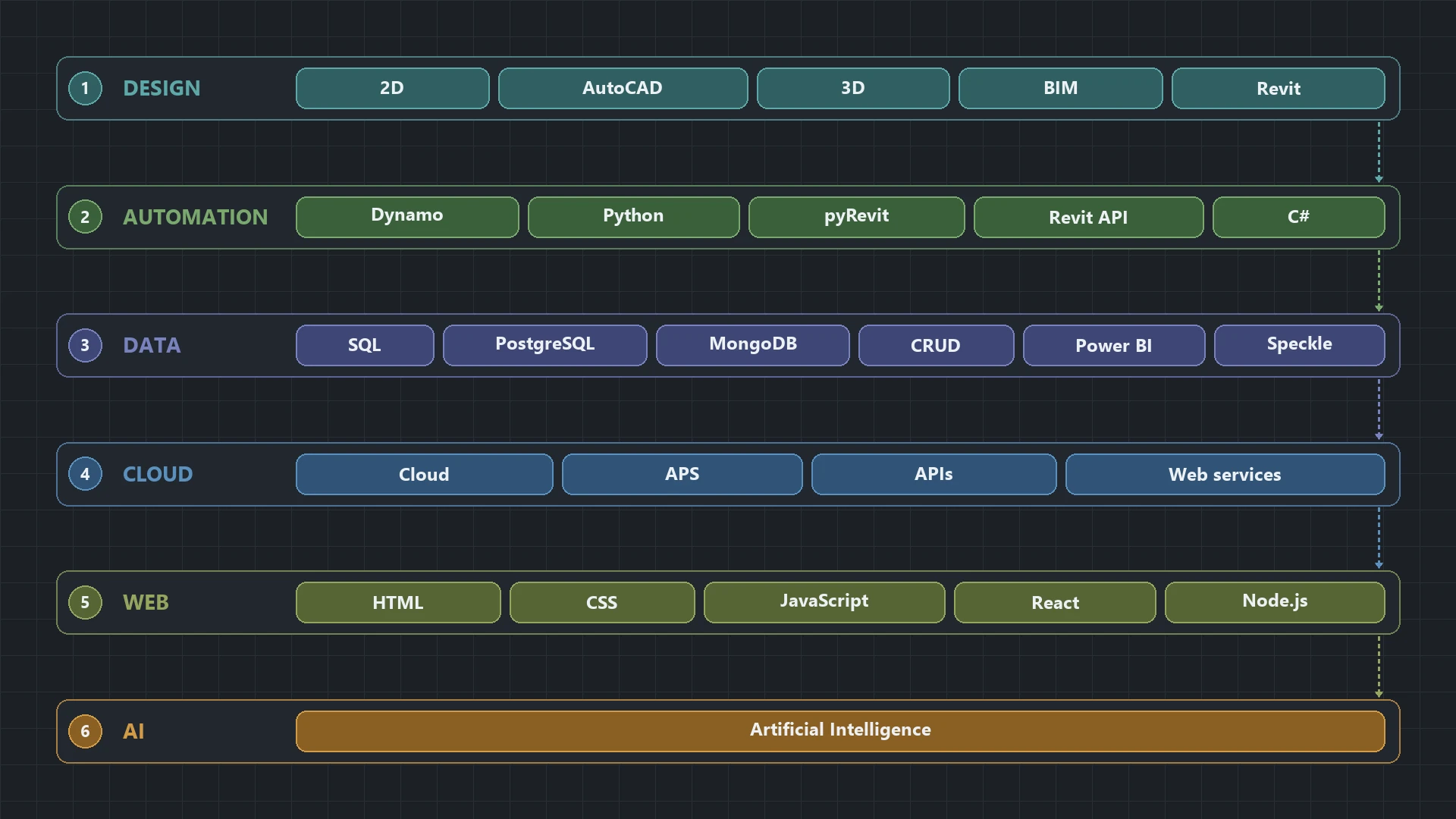
Task: Choose the Node.js chip
Action: pos(1275,602)
